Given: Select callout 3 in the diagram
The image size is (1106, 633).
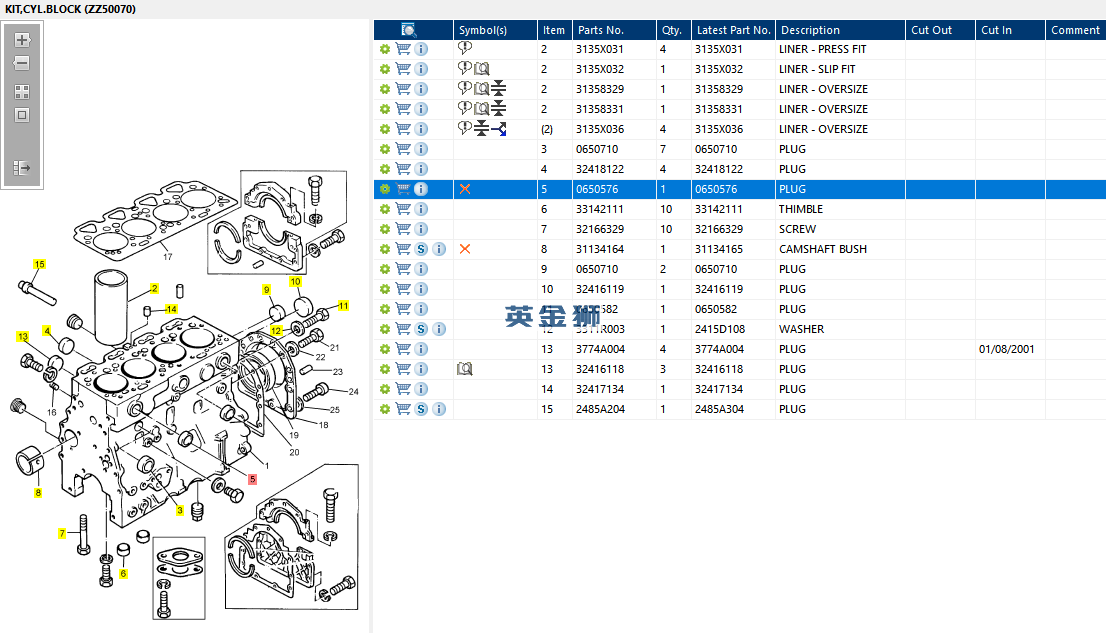Looking at the screenshot, I should coord(180,510).
